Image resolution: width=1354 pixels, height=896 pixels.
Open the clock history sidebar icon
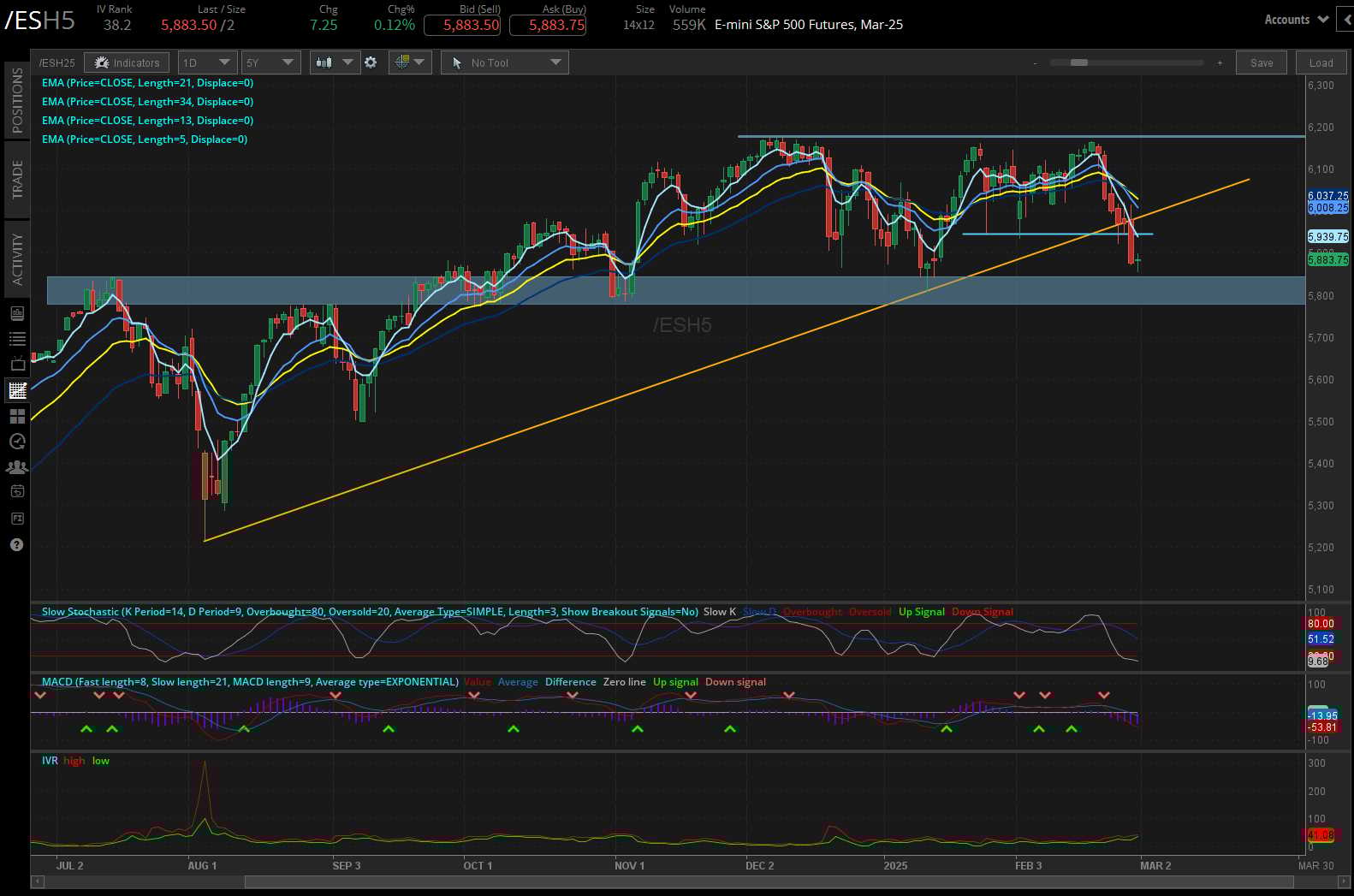tap(17, 442)
